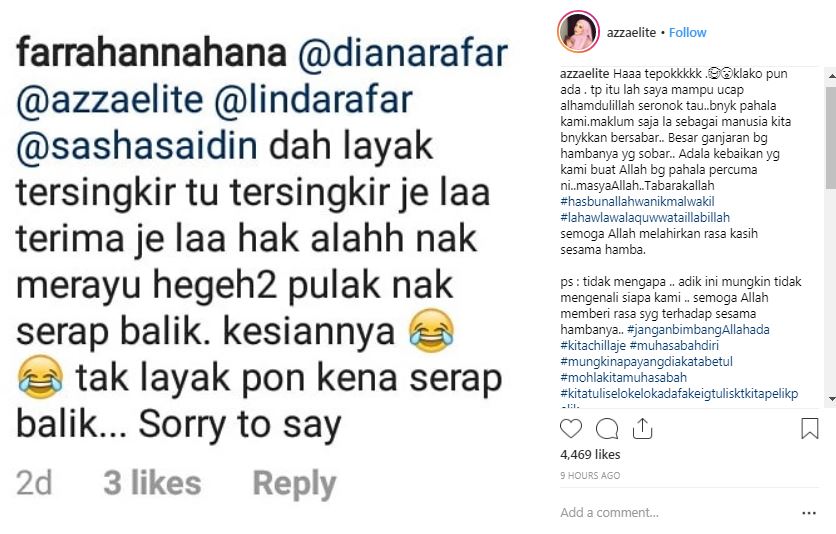Open the #hasbunallahwanikmalwakil hashtag
The image size is (836, 534).
click(x=637, y=201)
